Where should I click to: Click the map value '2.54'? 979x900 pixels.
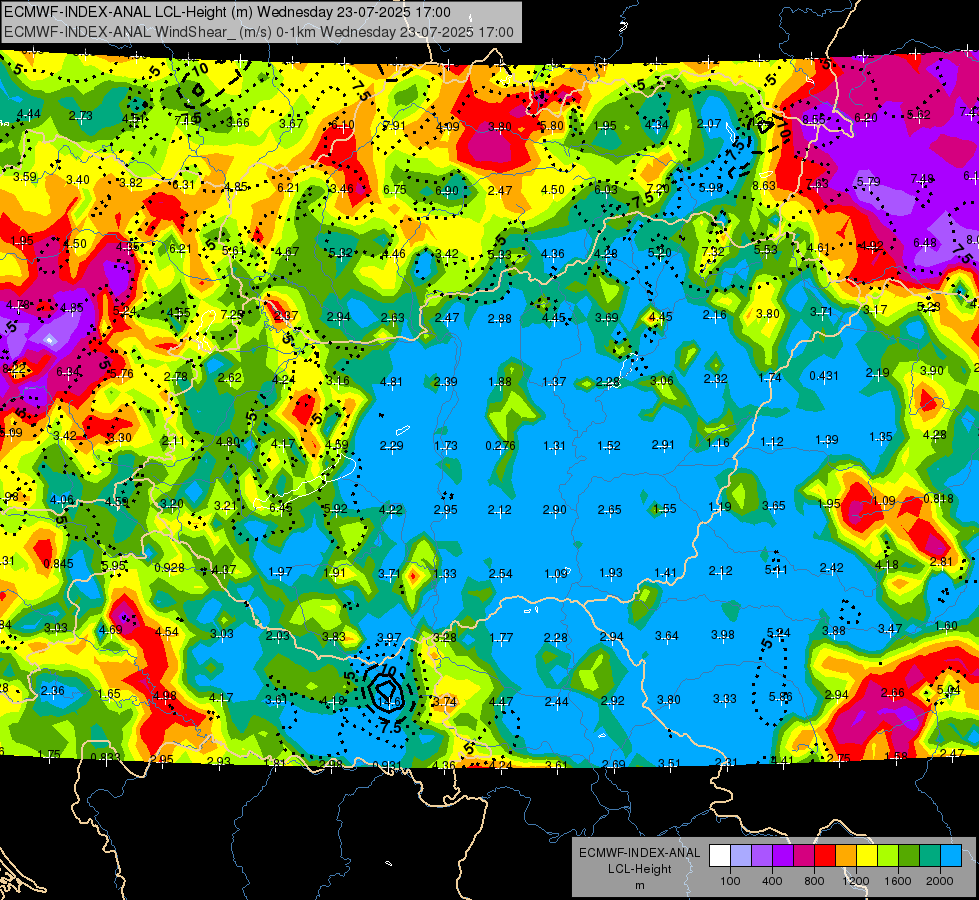[x=501, y=573]
